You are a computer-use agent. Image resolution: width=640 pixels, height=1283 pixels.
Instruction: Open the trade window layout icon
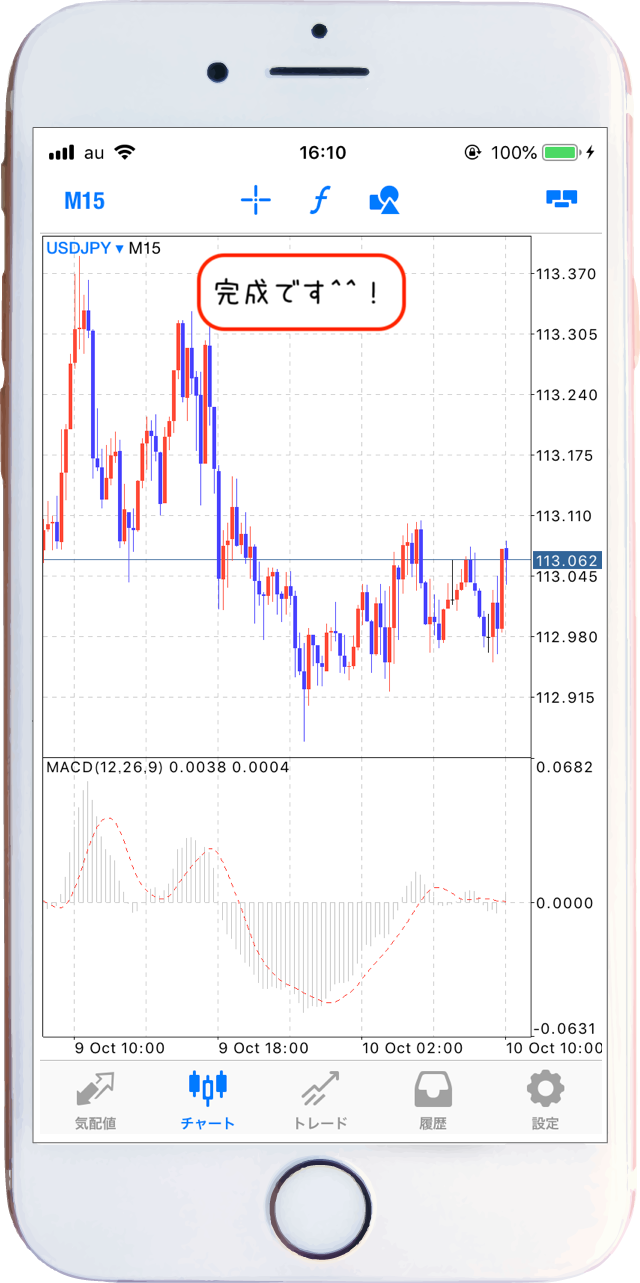click(x=562, y=200)
